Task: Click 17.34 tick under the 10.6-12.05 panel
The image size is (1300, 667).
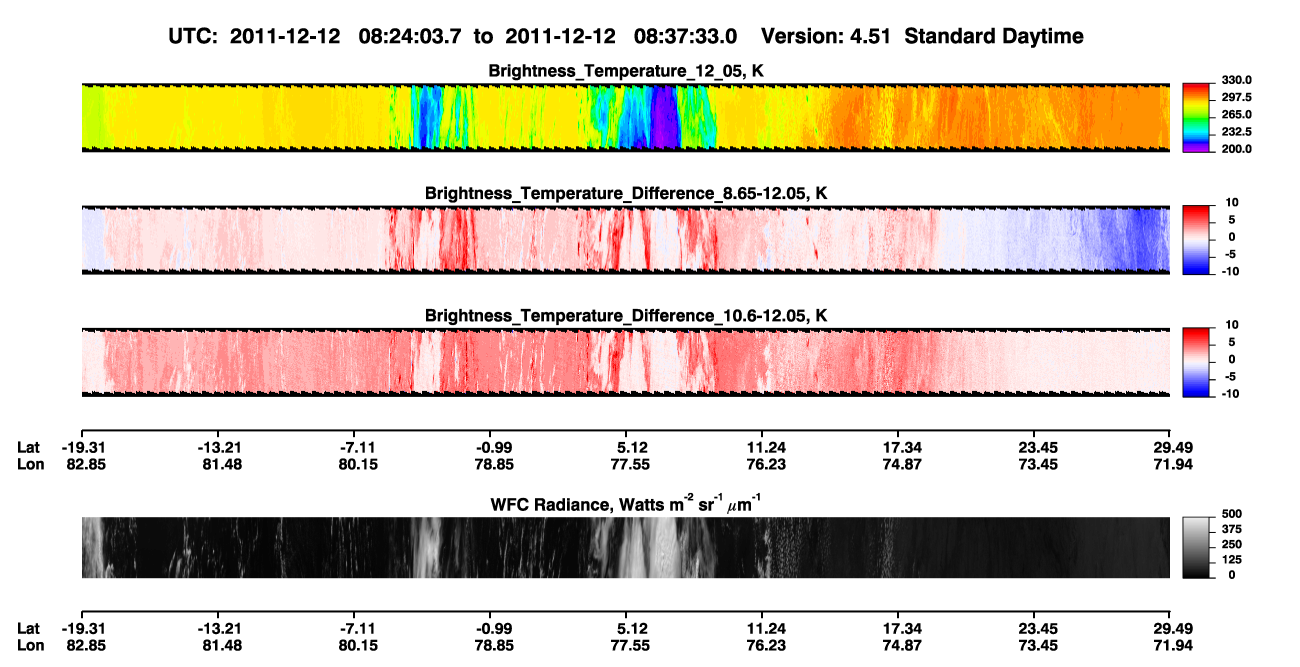Action: [901, 447]
